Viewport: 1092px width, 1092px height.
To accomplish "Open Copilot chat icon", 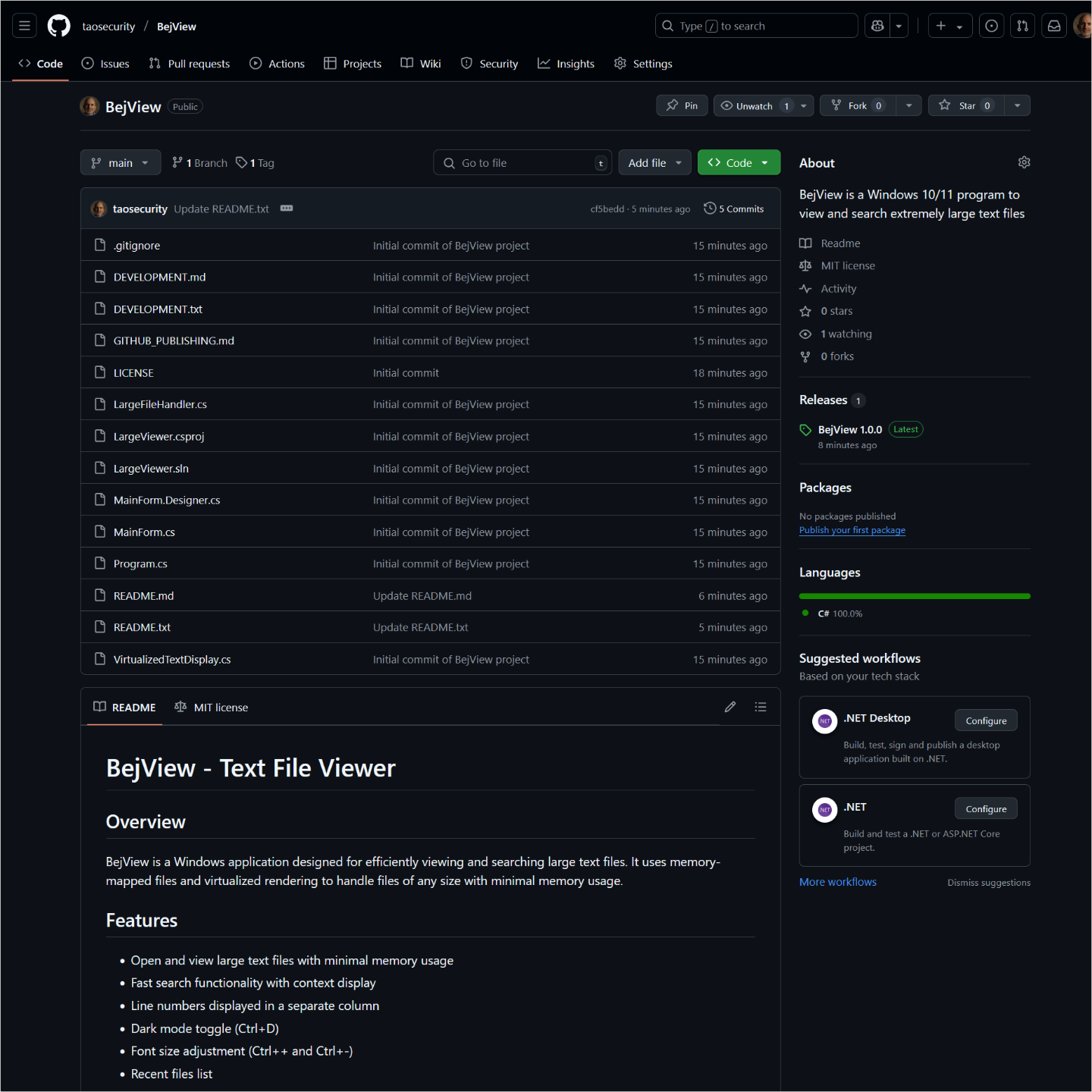I will tap(877, 26).
